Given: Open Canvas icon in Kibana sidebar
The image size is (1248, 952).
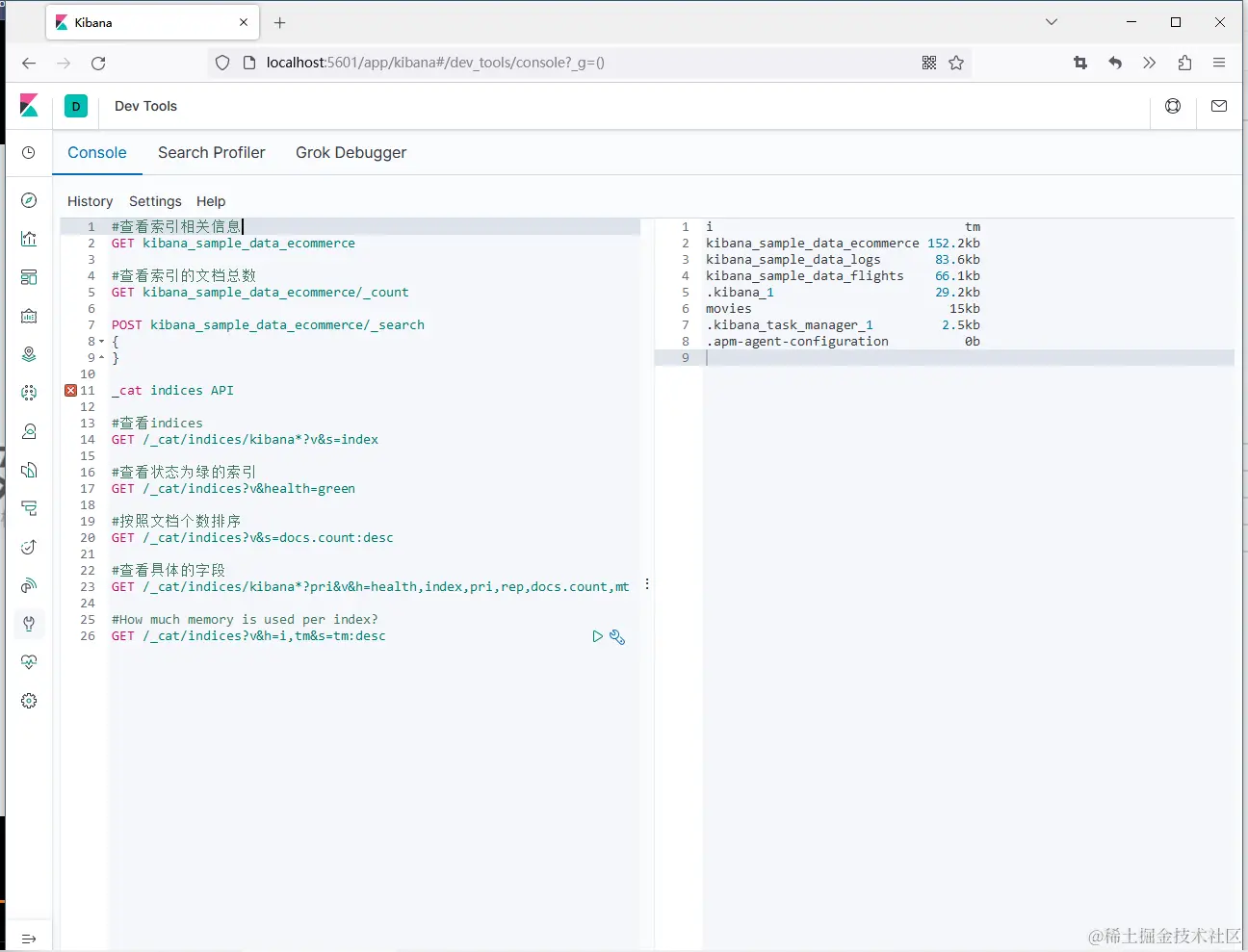Looking at the screenshot, I should pyautogui.click(x=29, y=316).
